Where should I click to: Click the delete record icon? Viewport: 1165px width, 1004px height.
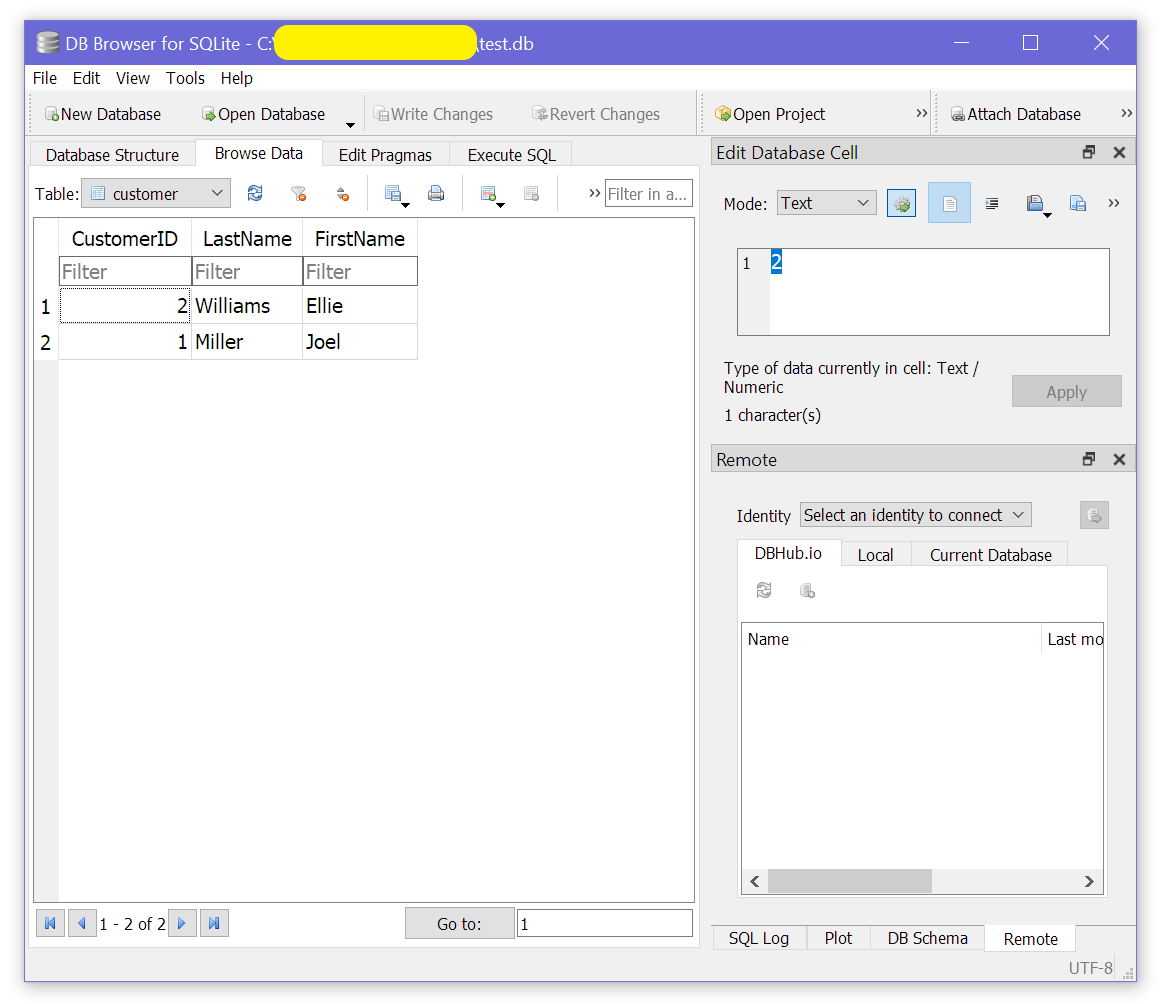point(531,194)
